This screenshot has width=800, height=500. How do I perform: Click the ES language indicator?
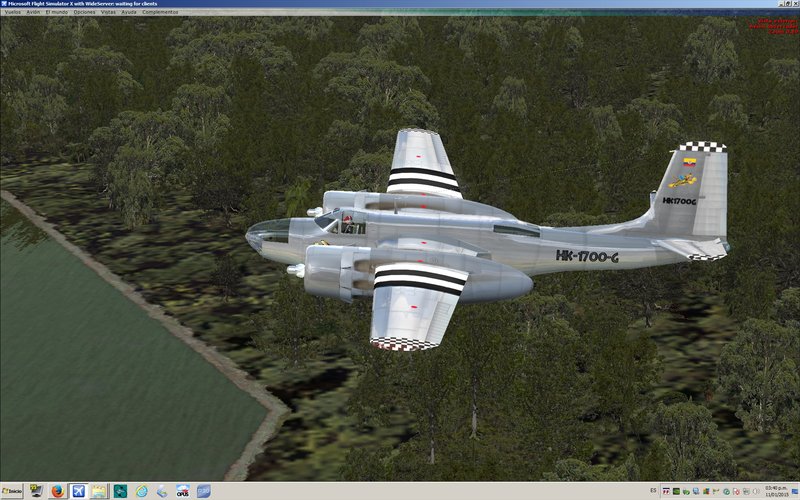(654, 491)
